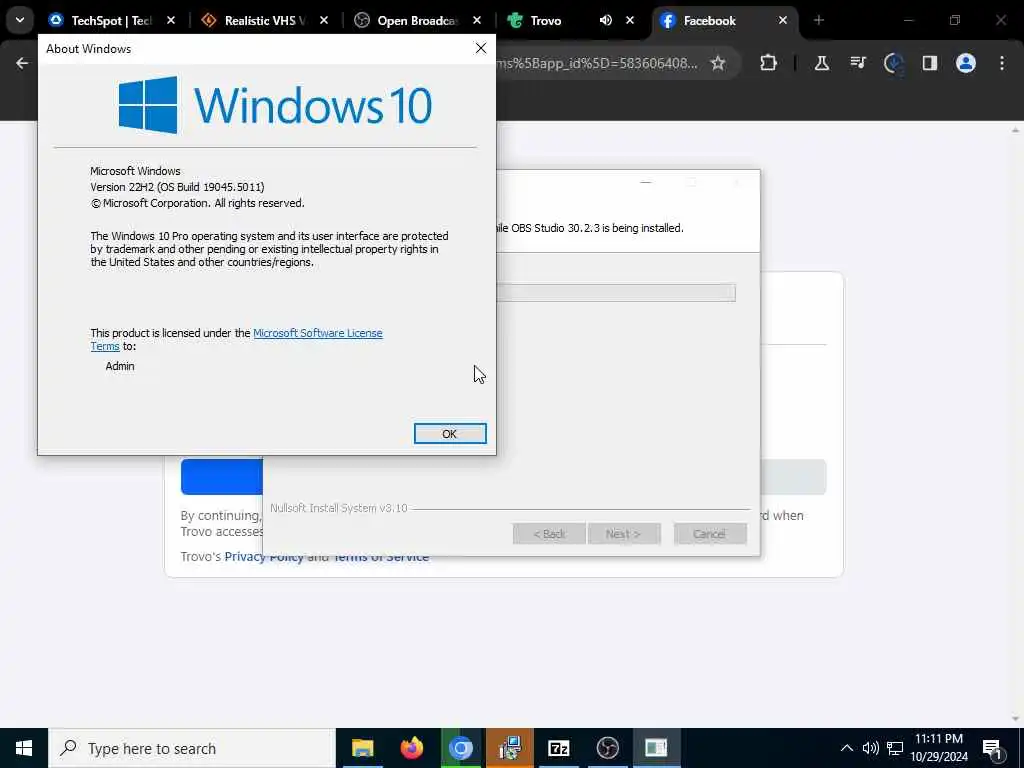Mute audio on the Trovo tab
1024x768 pixels.
605,21
